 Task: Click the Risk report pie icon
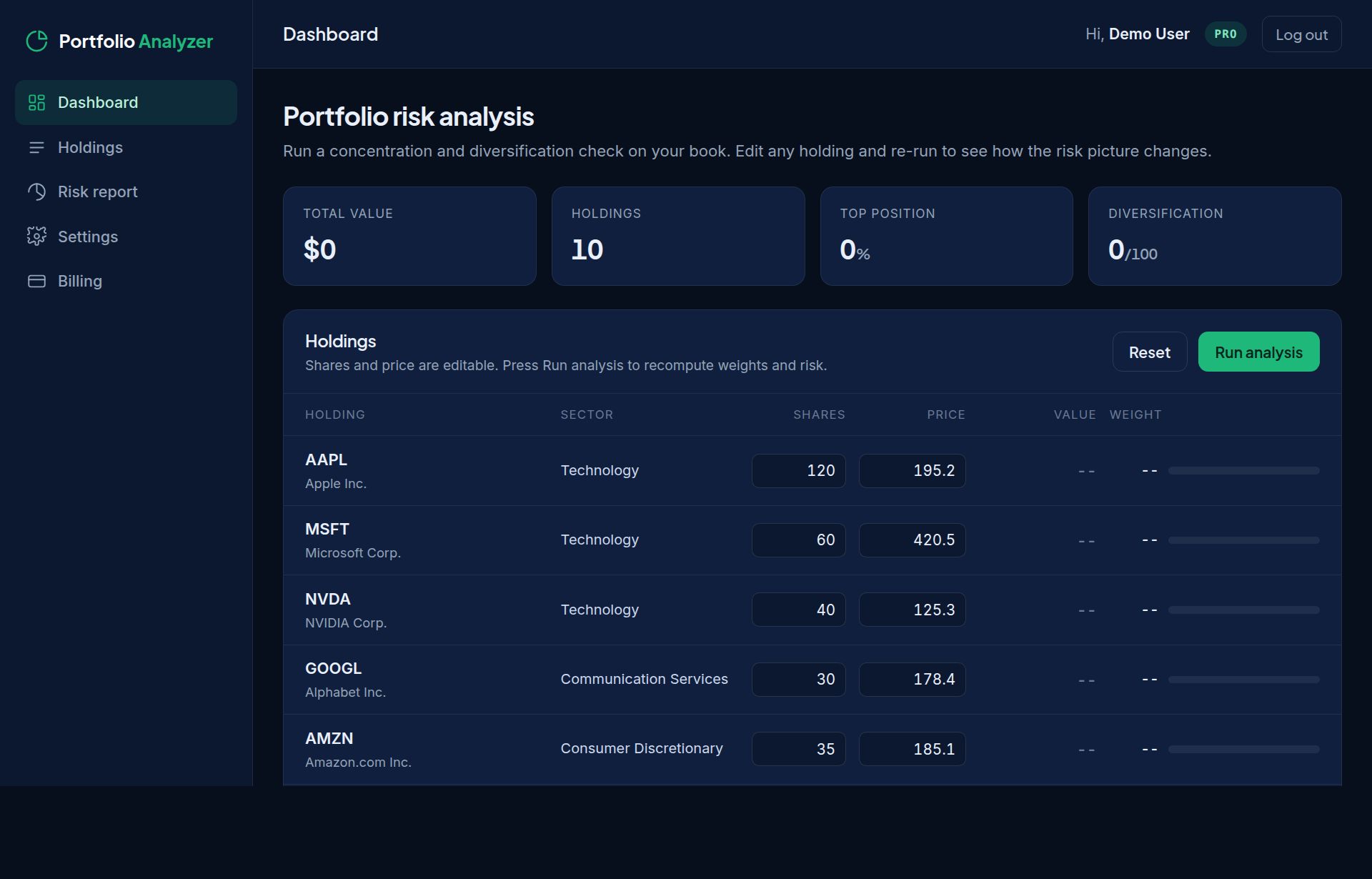coord(36,192)
